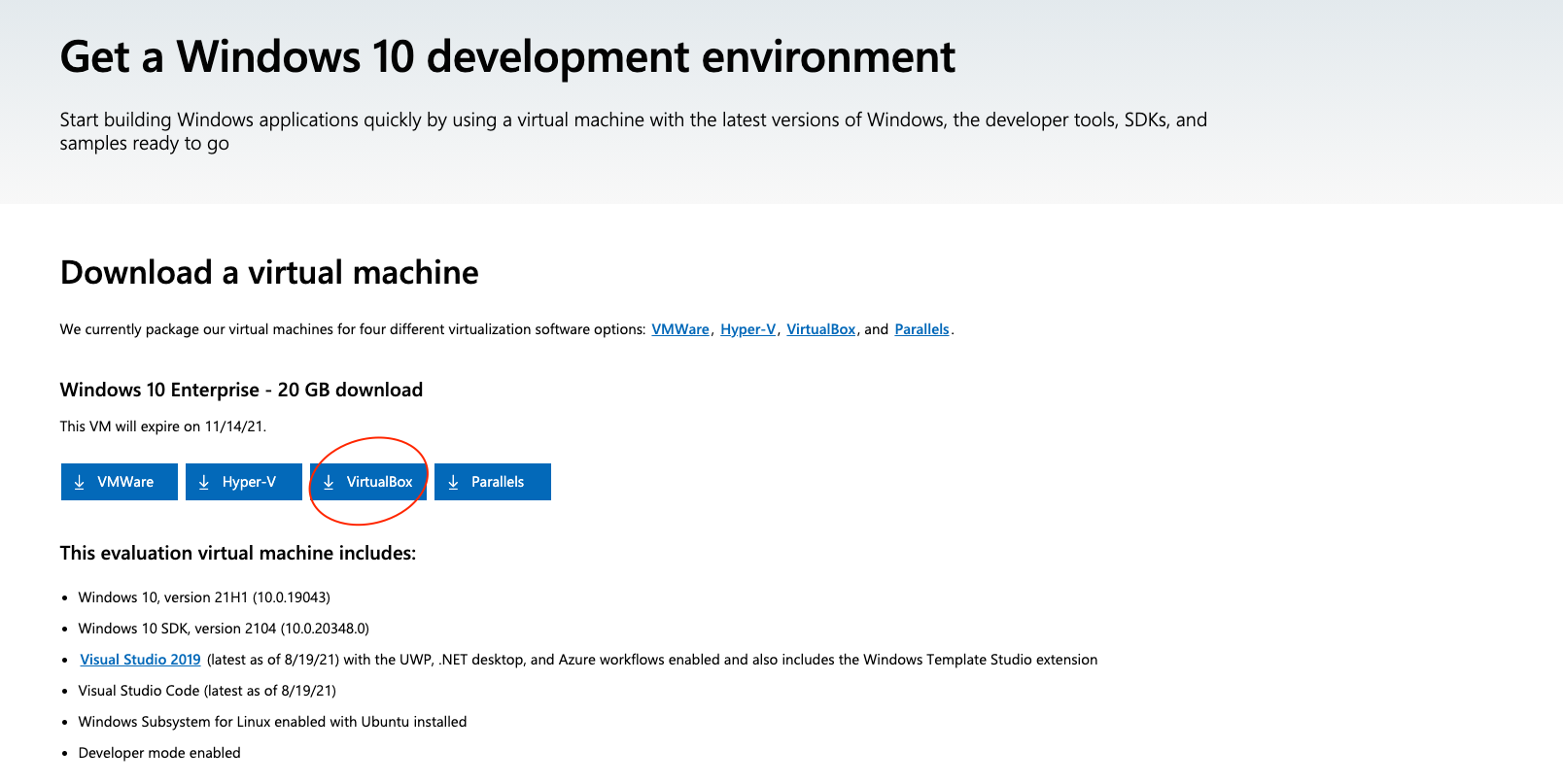Image resolution: width=1563 pixels, height=784 pixels.
Task: Click the 'Developer mode enabled' item
Action: pos(159,753)
